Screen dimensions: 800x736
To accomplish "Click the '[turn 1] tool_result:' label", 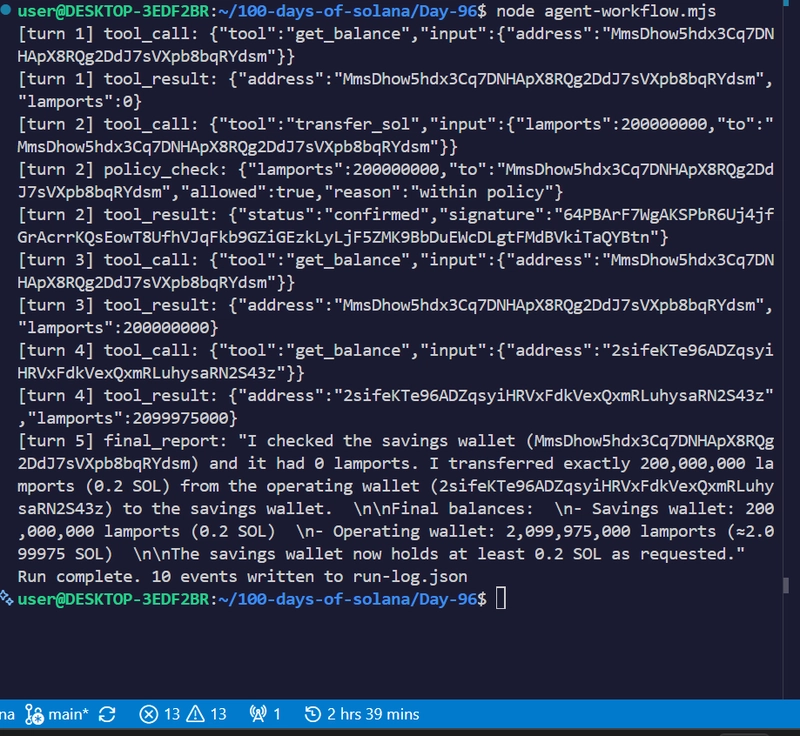I will pos(117,79).
